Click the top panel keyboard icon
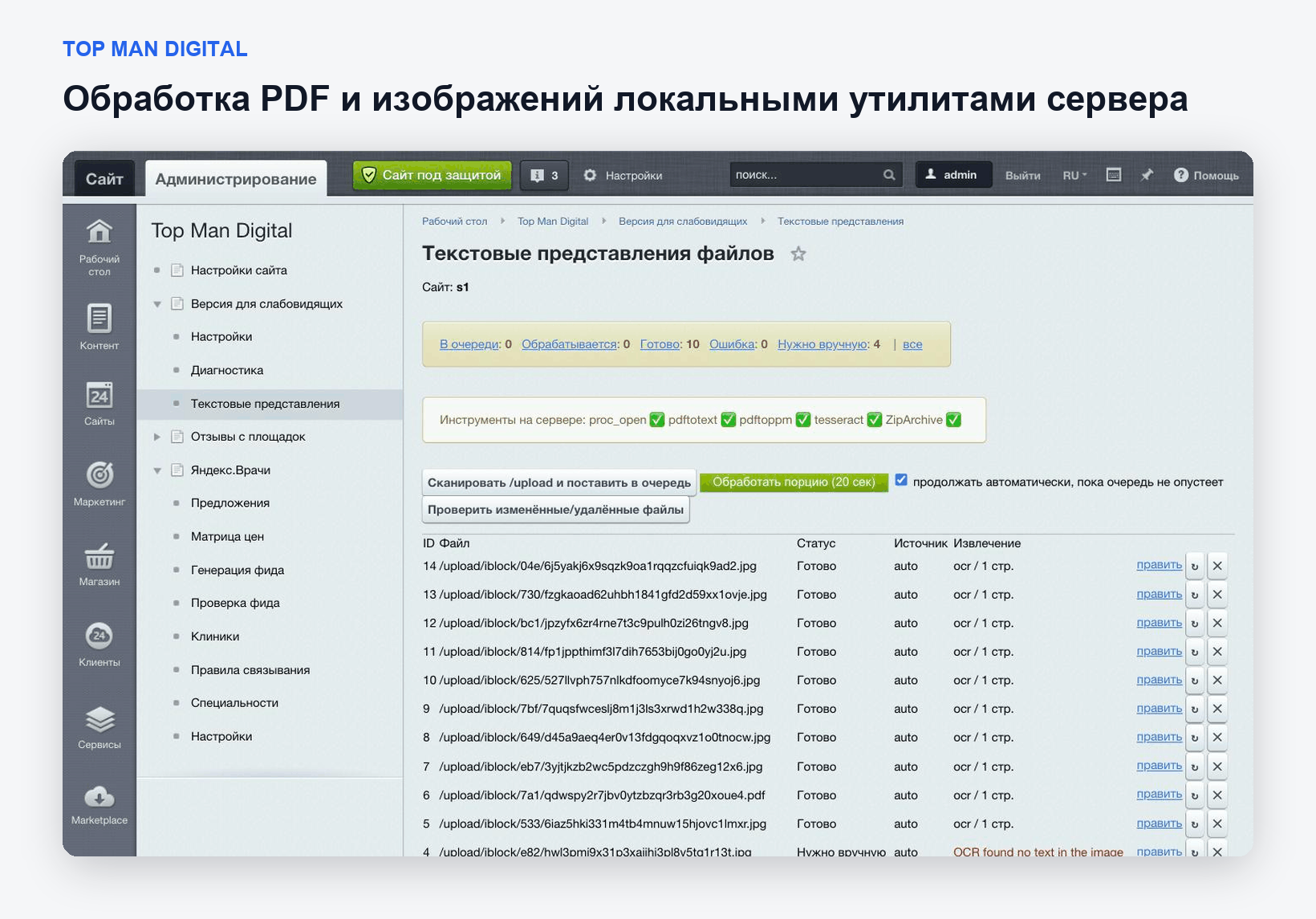This screenshot has height=919, width=1316. click(1114, 175)
